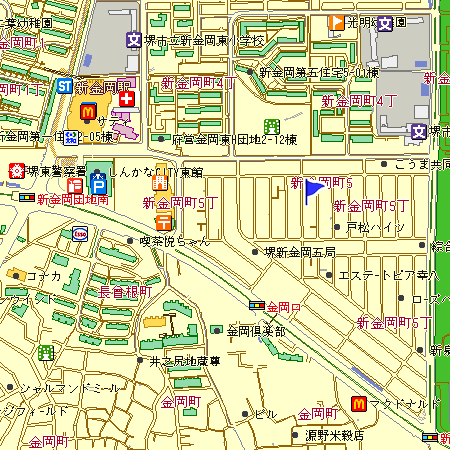This screenshot has height=450, width=450.
Task: Click the 長曽根町 district label
Action: pos(125,292)
